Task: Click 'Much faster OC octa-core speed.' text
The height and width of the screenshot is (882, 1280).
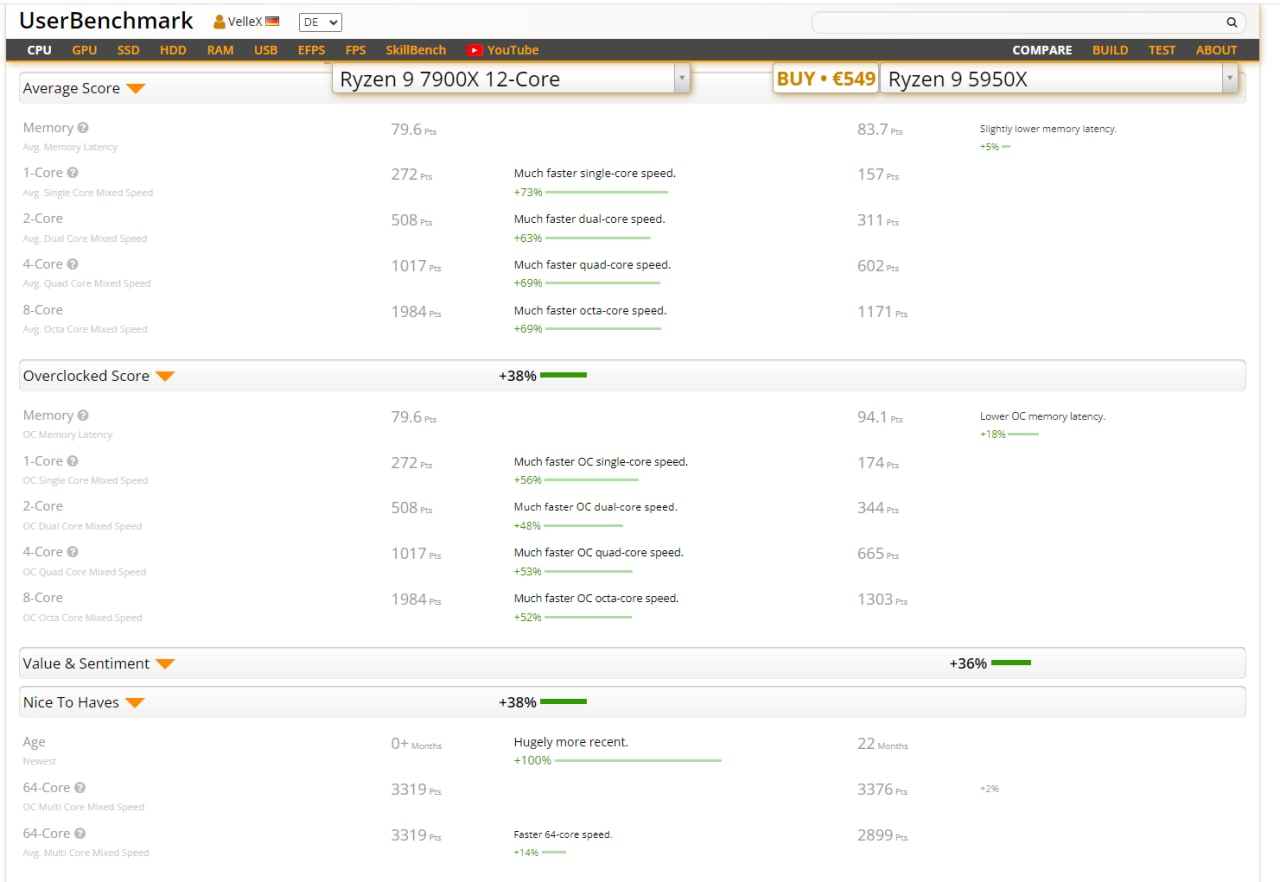Action: coord(596,598)
